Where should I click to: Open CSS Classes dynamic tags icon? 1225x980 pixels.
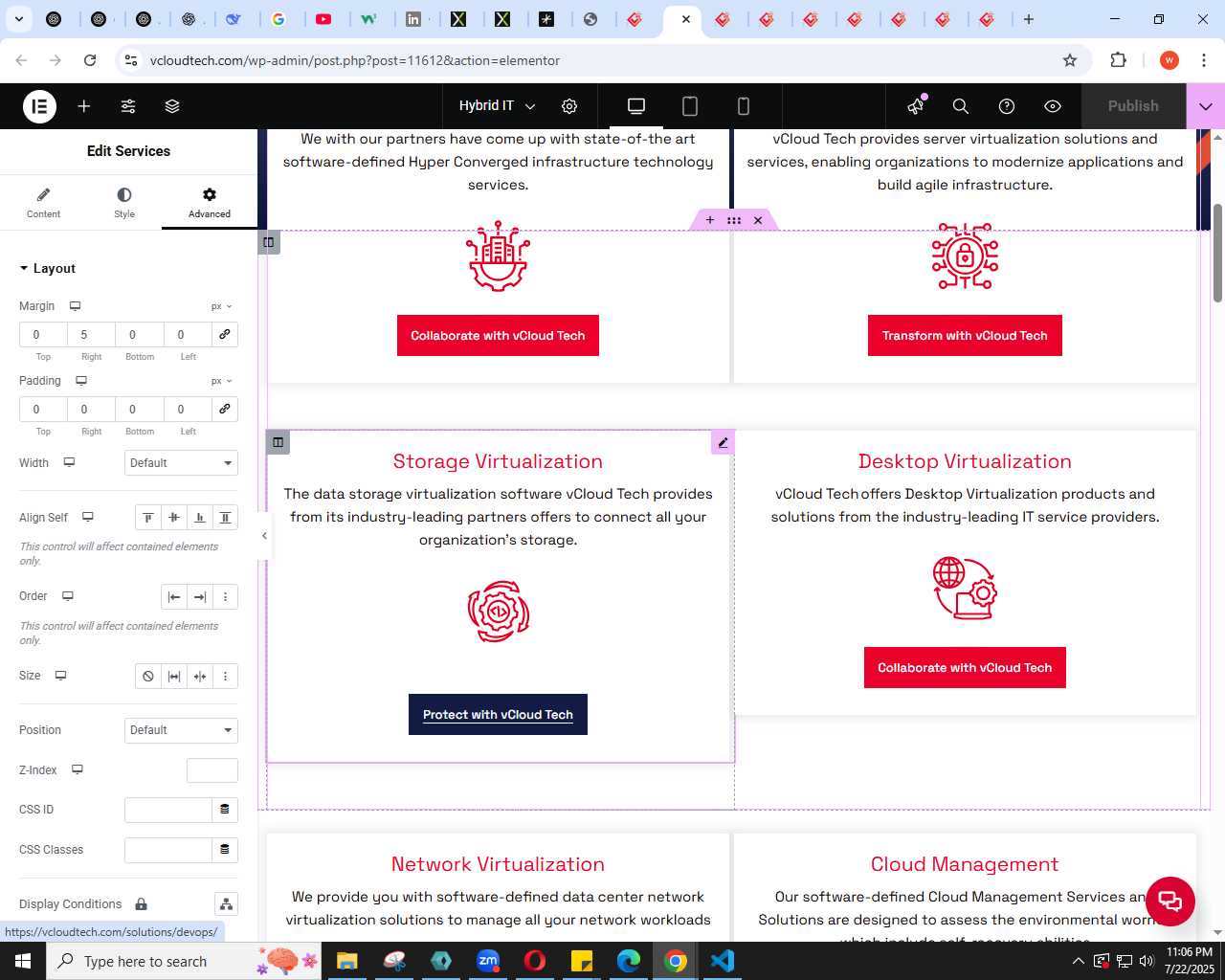(225, 850)
